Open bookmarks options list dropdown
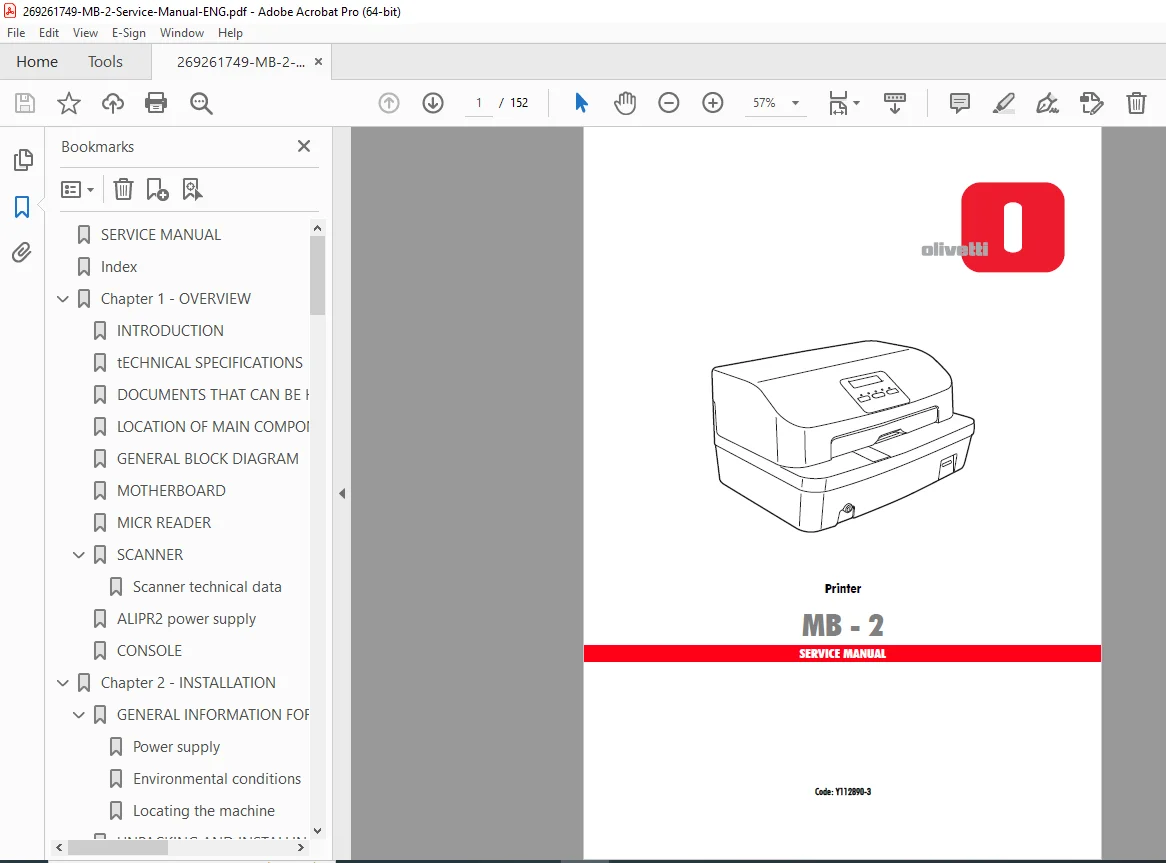This screenshot has height=863, width=1166. (77, 190)
